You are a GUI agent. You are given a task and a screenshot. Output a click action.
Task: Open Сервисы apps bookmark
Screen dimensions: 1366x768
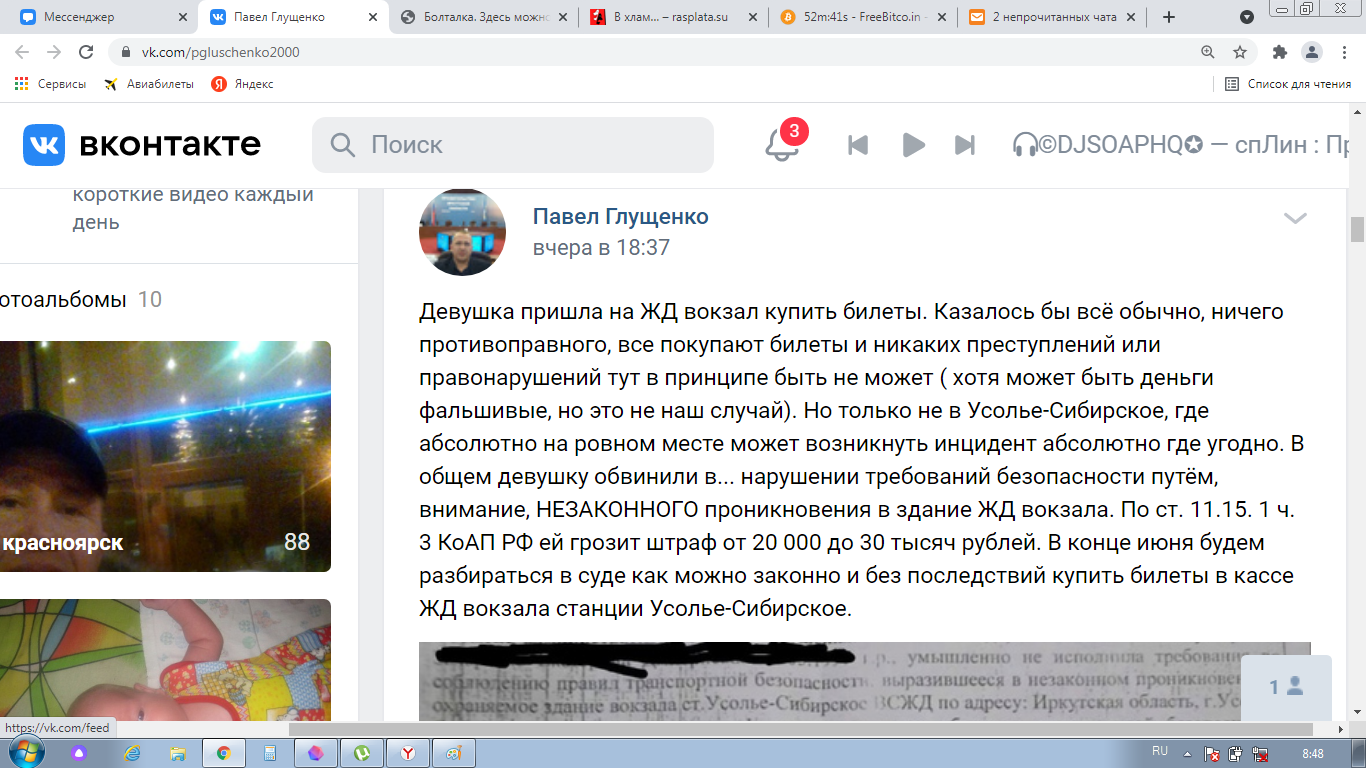coord(50,84)
